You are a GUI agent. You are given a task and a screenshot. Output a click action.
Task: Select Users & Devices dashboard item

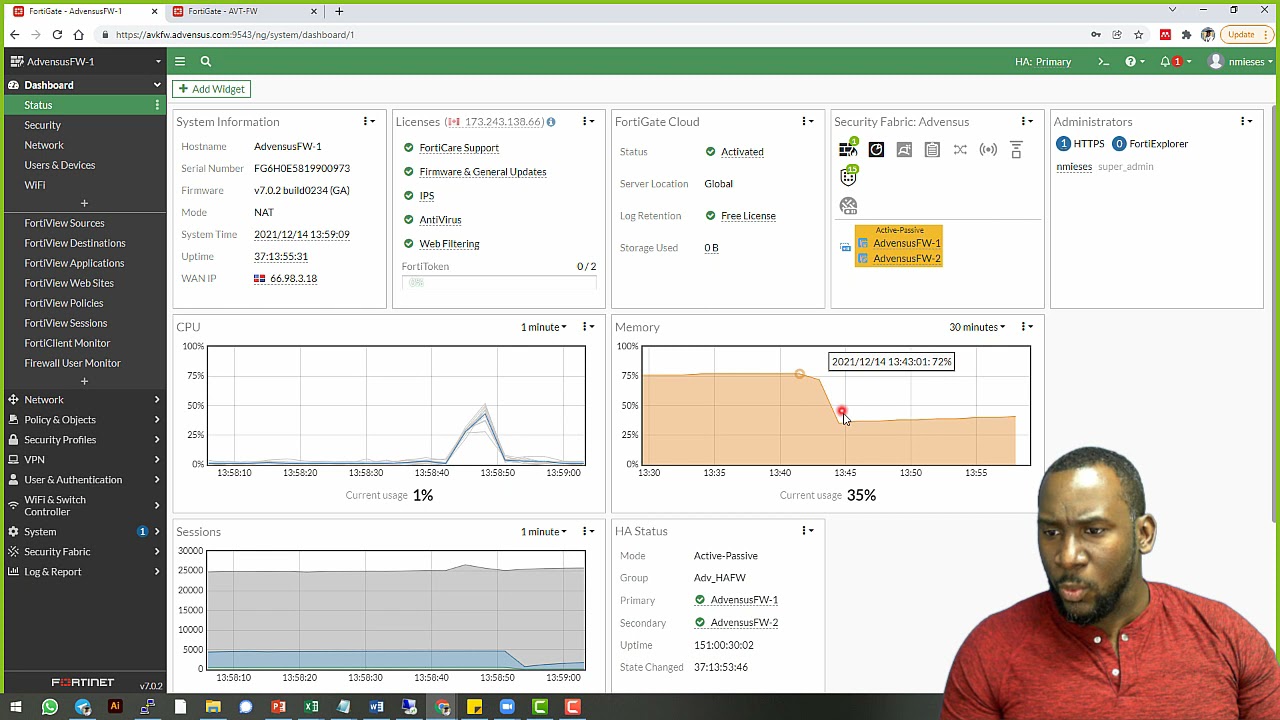pyautogui.click(x=59, y=165)
